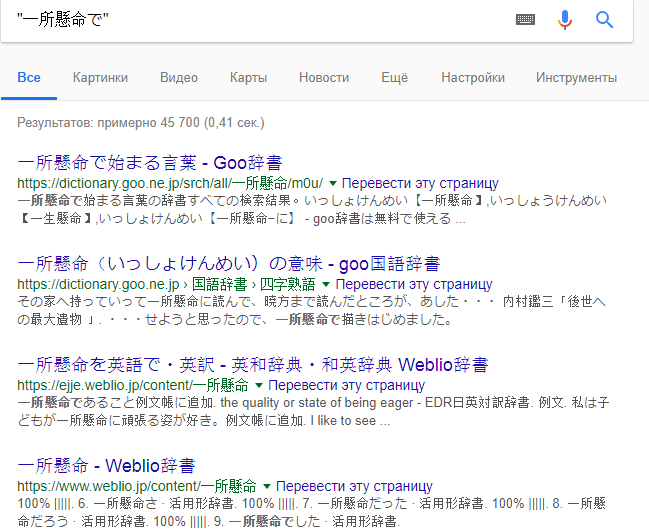Switch to the Видео tab
649x532 pixels.
pos(179,77)
